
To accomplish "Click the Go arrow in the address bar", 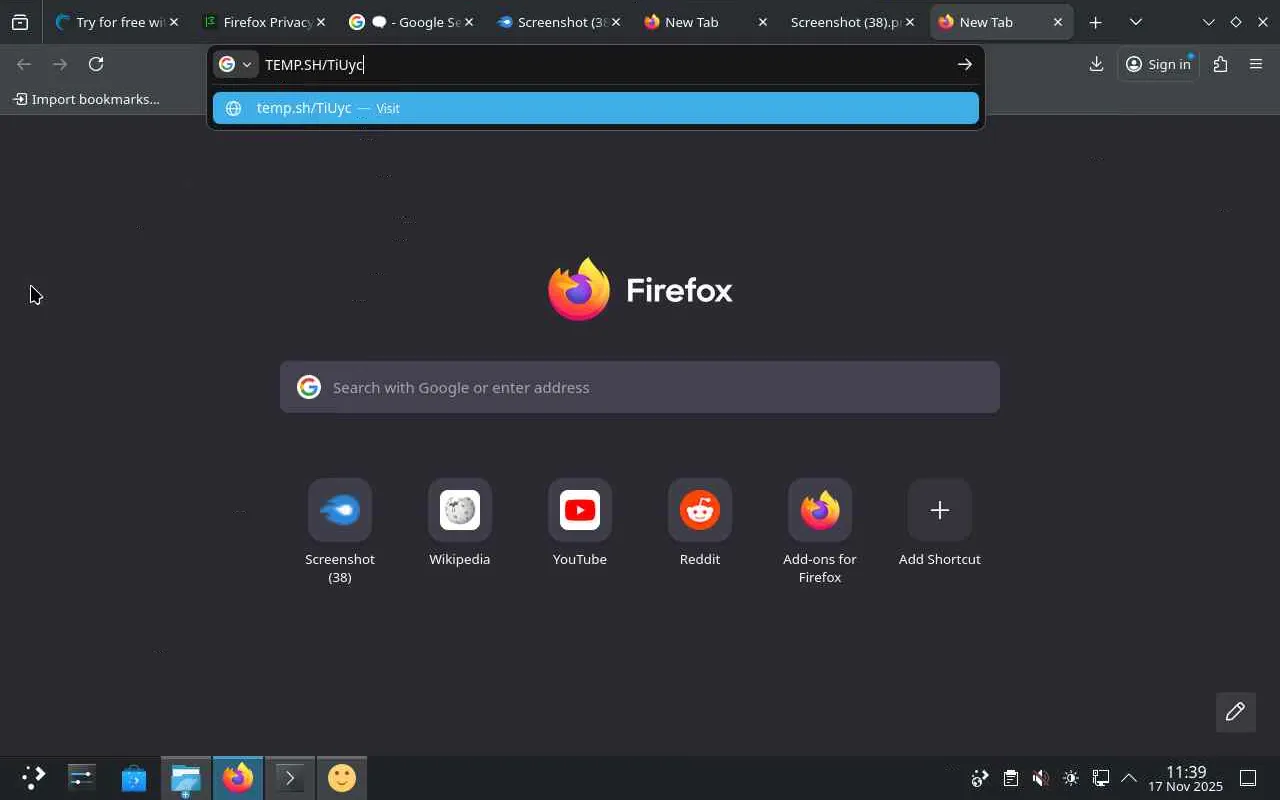I will 965,64.
